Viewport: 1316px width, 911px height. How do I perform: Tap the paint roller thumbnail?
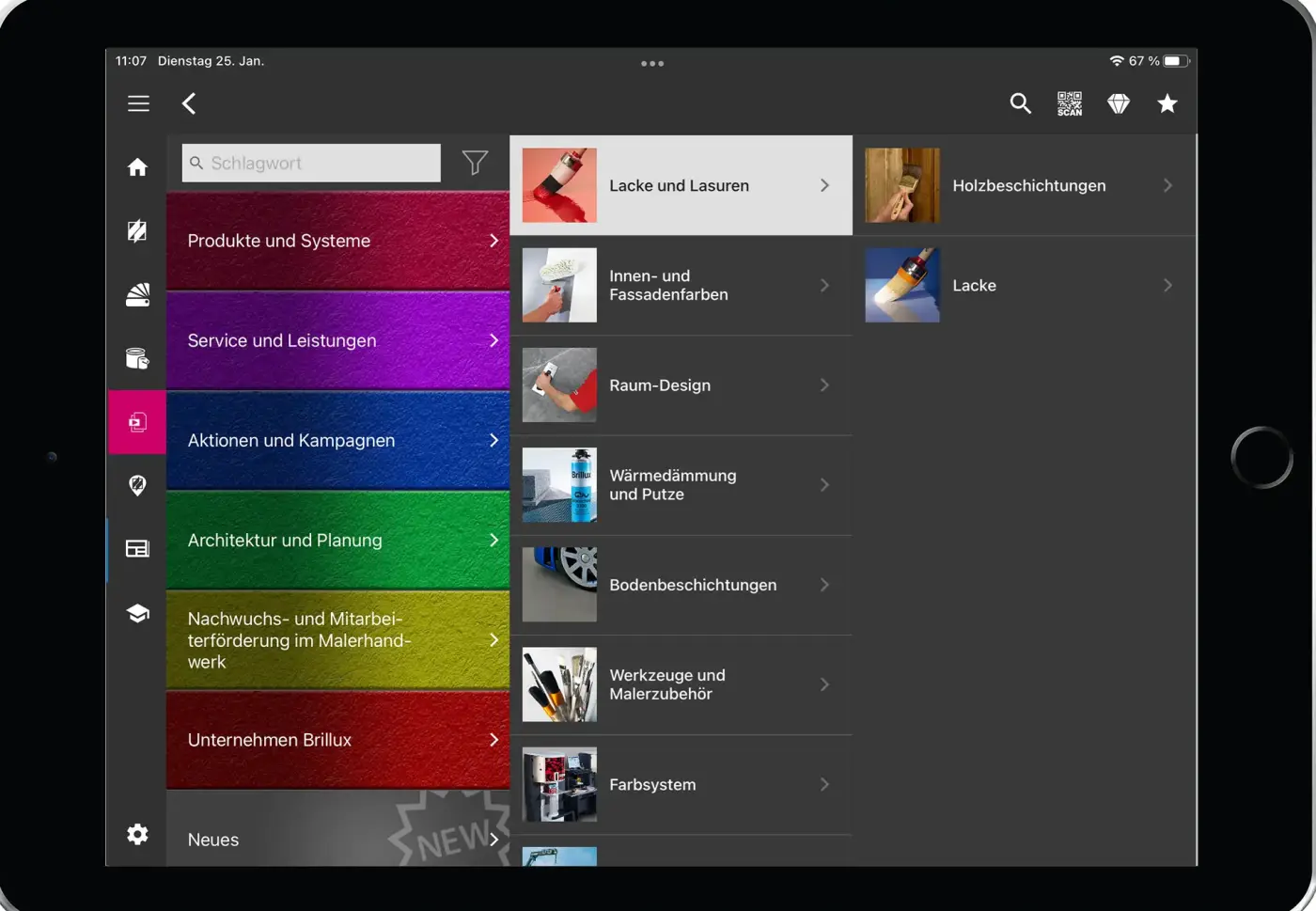559,285
